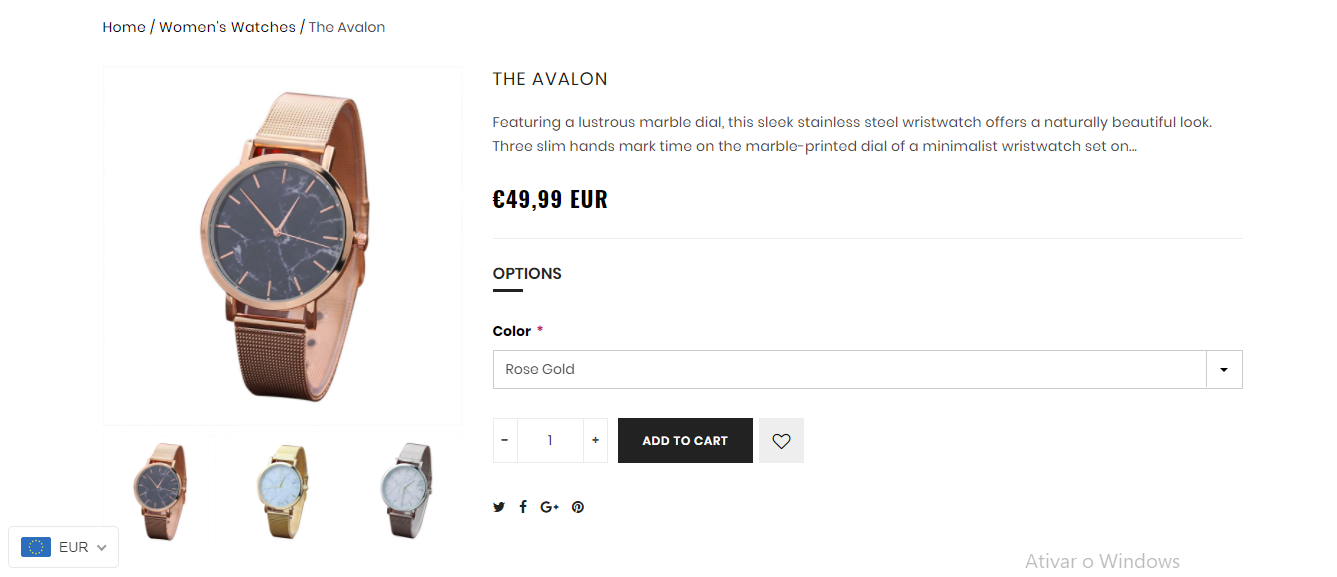Click the Add to Cart button

[685, 441]
